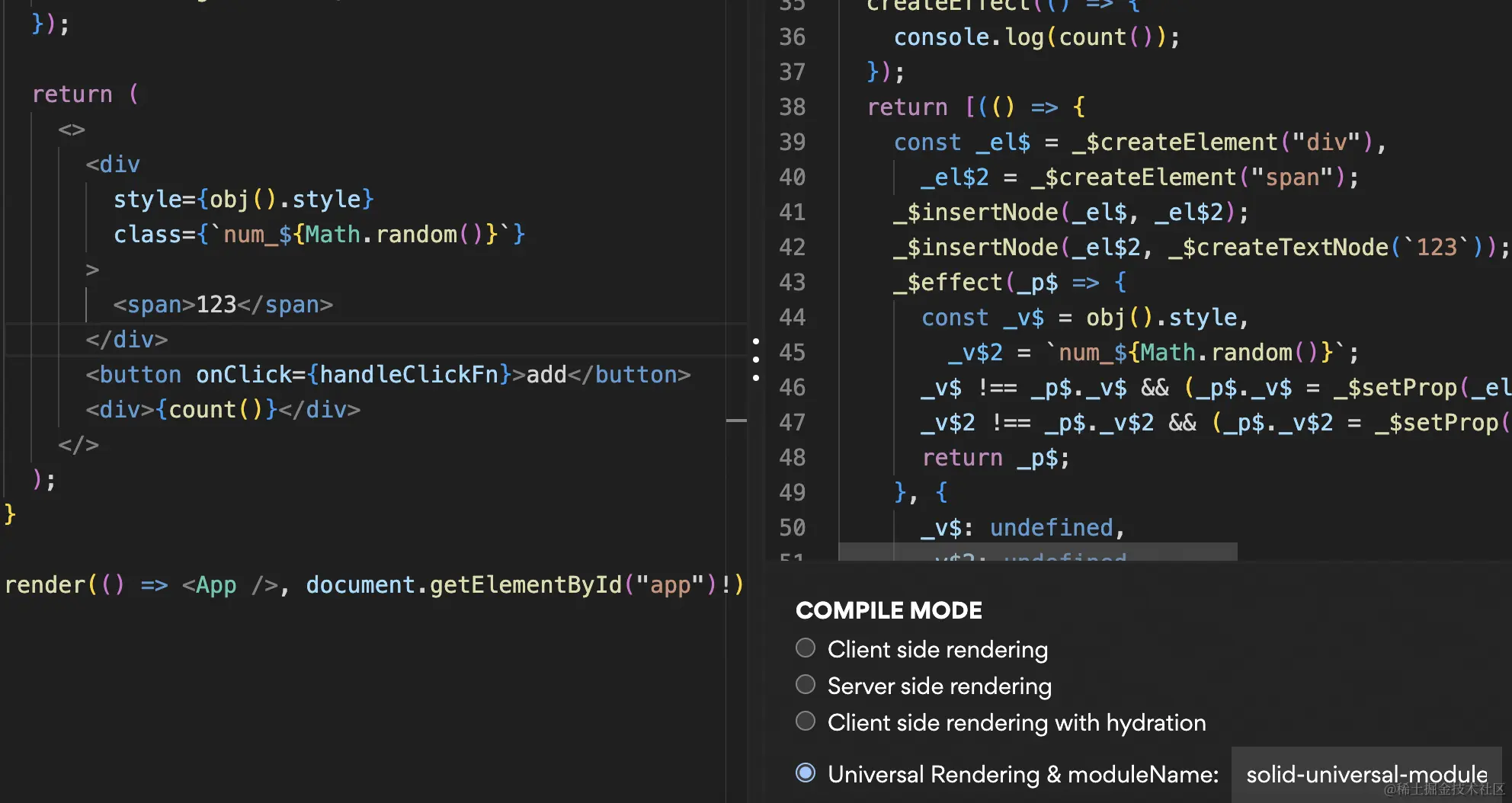Click console.log(count()) in output pane

[1037, 37]
